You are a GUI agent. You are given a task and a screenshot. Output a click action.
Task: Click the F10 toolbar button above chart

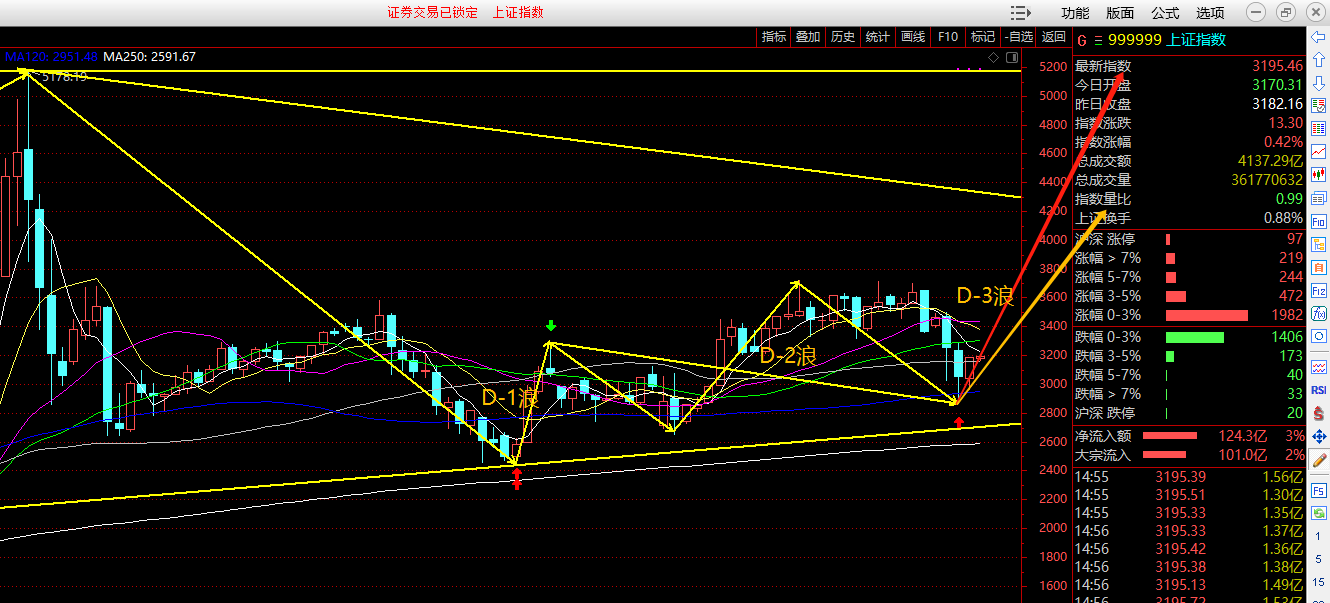(948, 37)
